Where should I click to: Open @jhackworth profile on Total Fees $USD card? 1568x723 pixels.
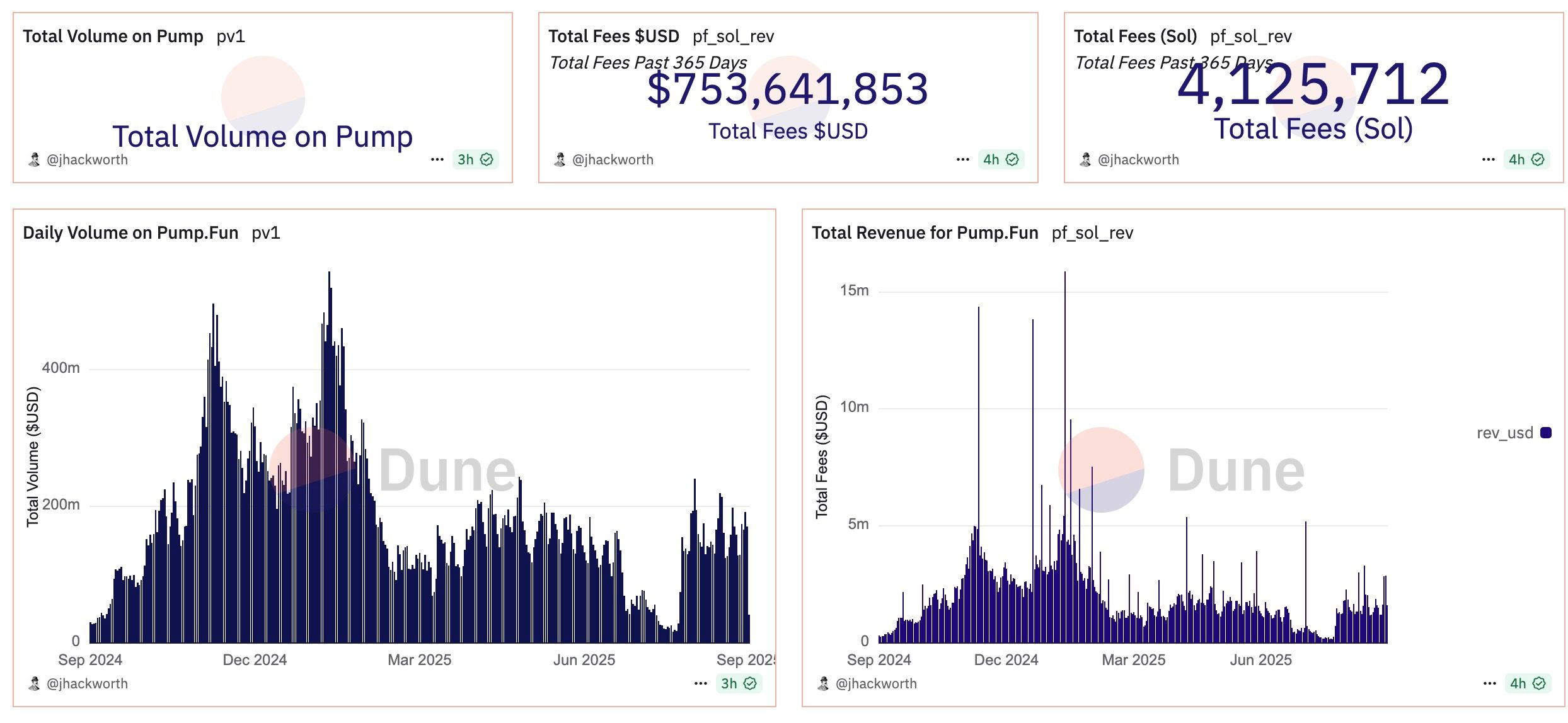pyautogui.click(x=613, y=160)
